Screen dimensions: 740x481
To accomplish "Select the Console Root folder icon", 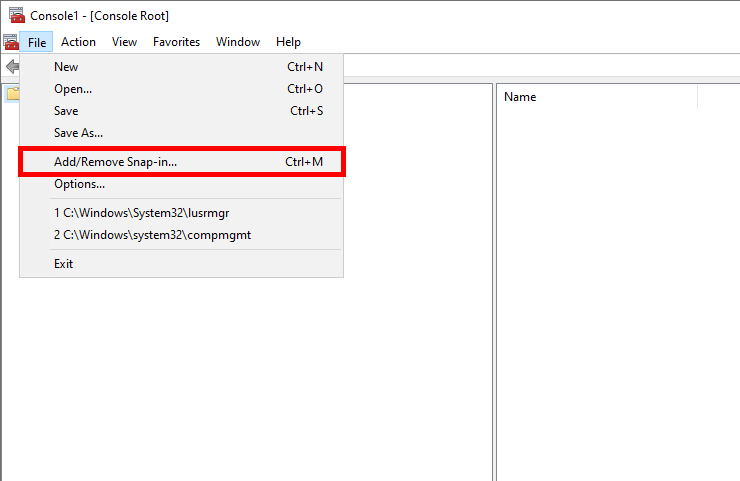I will tap(11, 95).
